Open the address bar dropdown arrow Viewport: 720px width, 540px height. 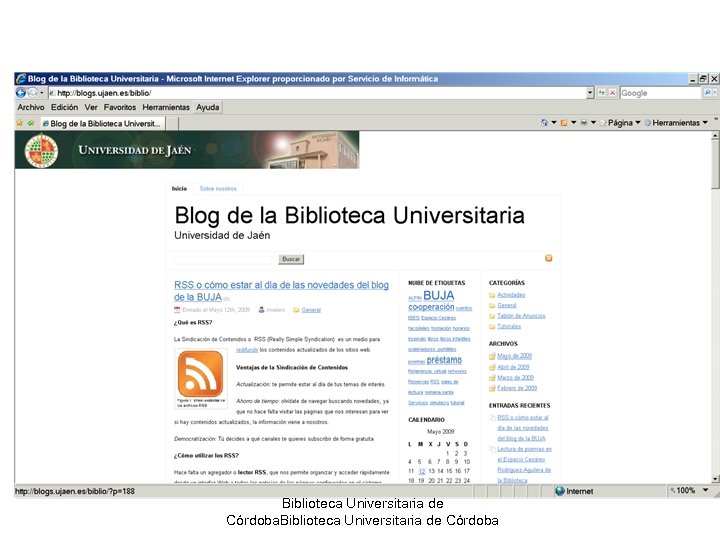pyautogui.click(x=590, y=93)
